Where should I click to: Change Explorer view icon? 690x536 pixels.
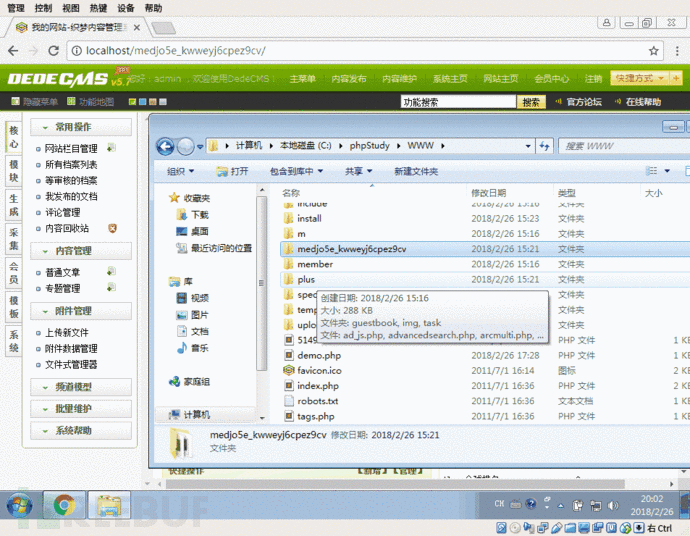click(x=651, y=171)
